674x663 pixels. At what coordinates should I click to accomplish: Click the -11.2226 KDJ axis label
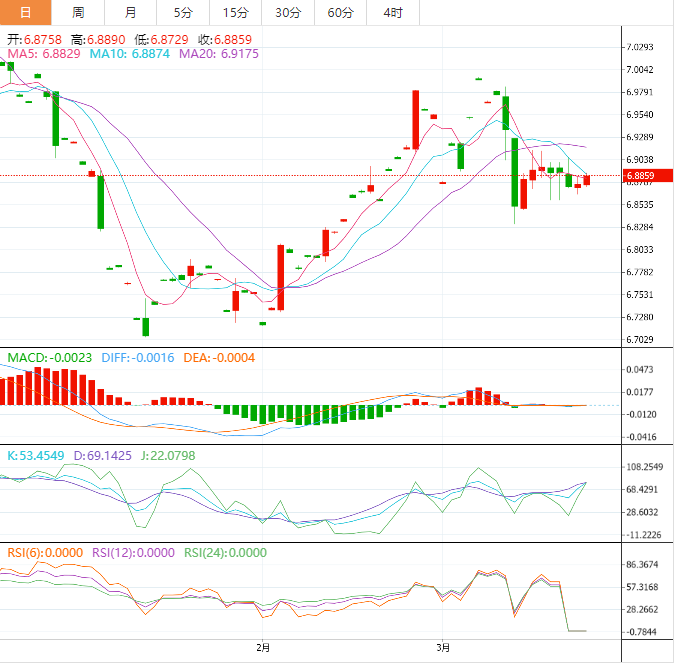[642, 535]
